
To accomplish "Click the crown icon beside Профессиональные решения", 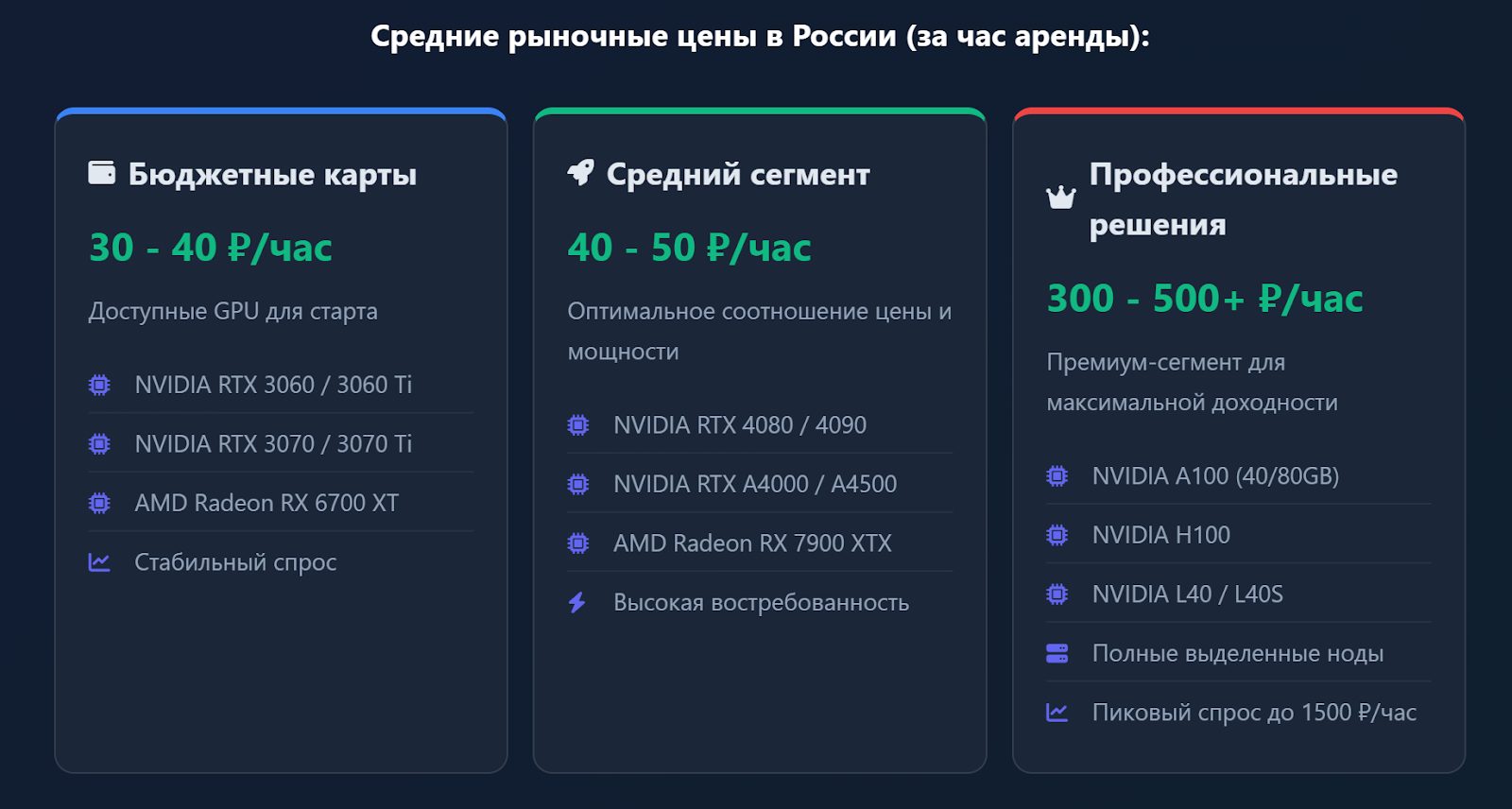I will (x=1060, y=198).
